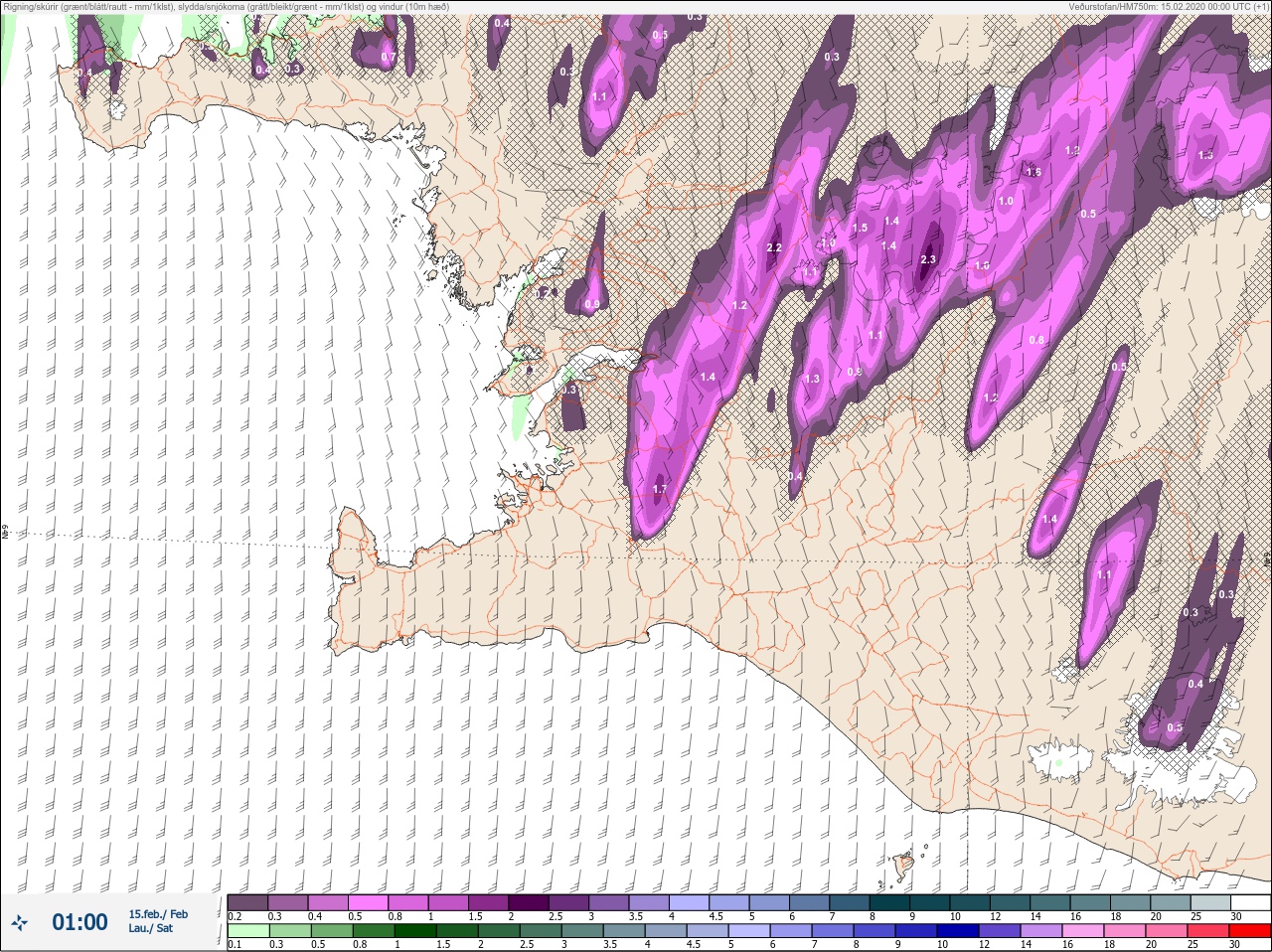
Task: Click the wind compass icon beside the time
Action: click(19, 922)
